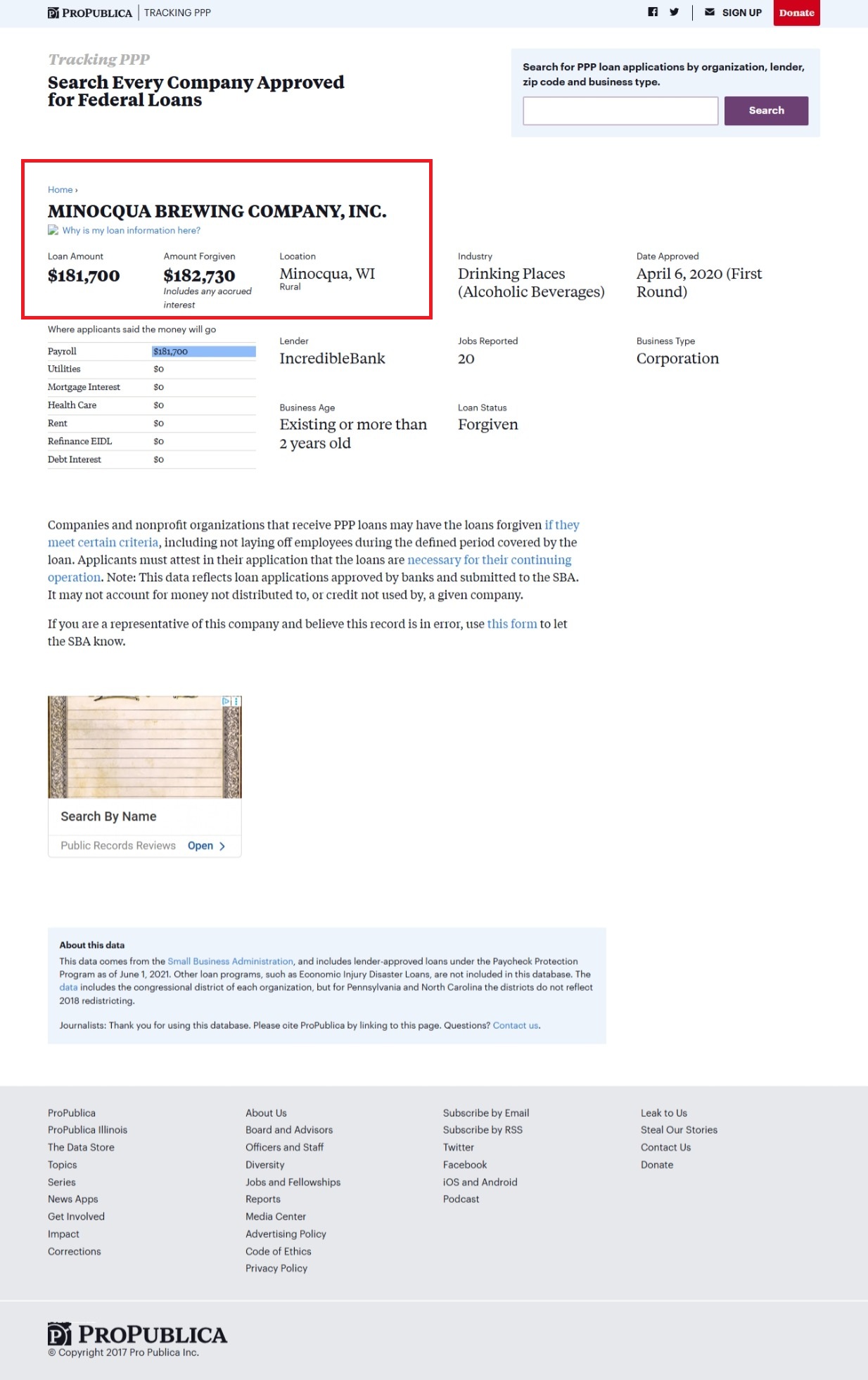Viewport: 868px width, 1380px height.
Task: Click the AdChoices icon on the ad
Action: point(226,701)
